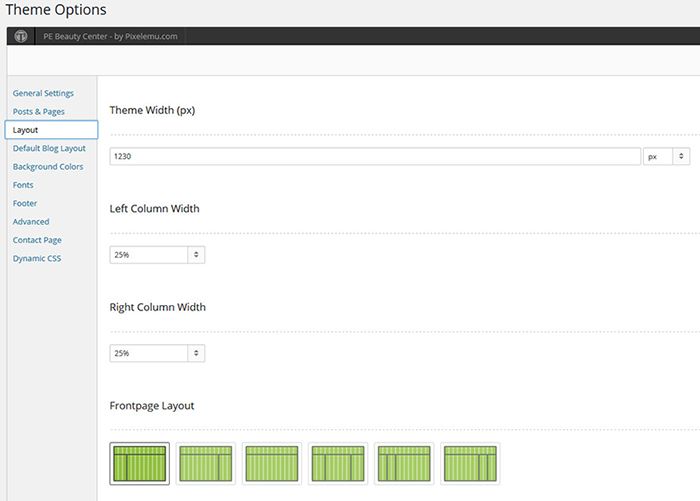Select full-width frontpage layout without sidebars
This screenshot has width=700, height=501.
[272, 463]
